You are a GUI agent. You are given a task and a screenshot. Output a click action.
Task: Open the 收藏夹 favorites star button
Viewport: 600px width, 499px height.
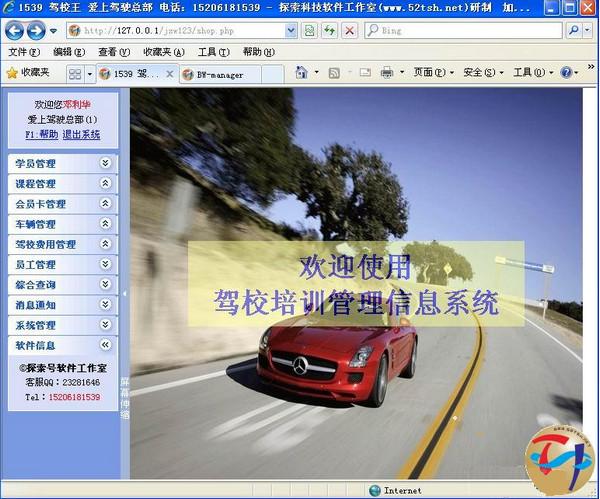click(x=28, y=73)
